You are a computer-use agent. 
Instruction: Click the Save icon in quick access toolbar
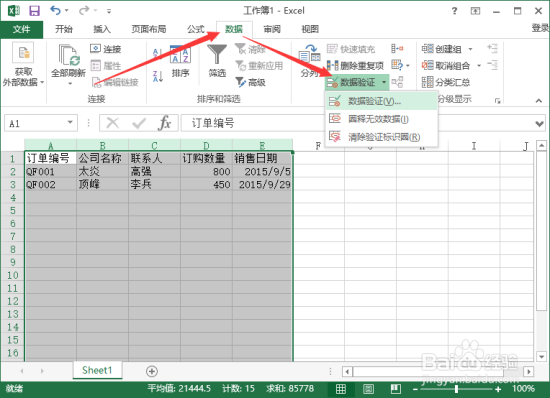pyautogui.click(x=34, y=11)
